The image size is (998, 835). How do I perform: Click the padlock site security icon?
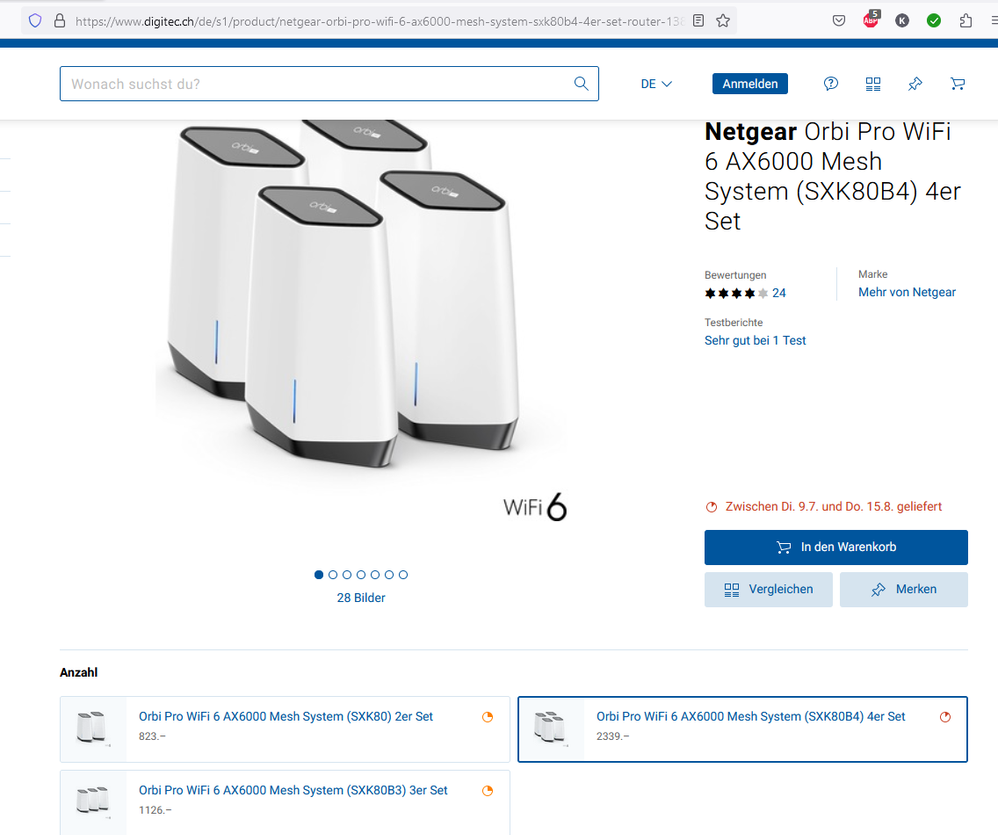click(x=59, y=21)
